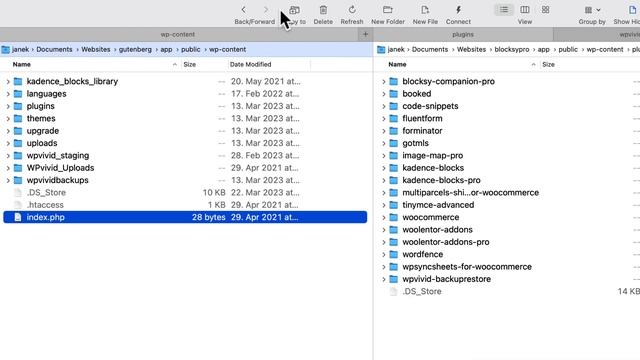Expand the languages folder
The height and width of the screenshot is (360, 640).
[x=8, y=94]
